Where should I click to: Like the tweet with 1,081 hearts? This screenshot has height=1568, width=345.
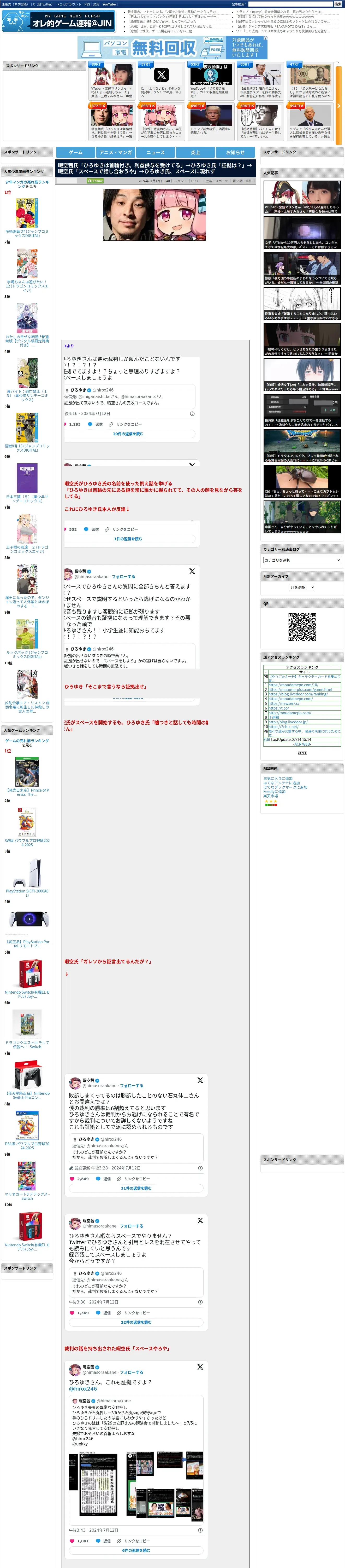click(x=72, y=1541)
